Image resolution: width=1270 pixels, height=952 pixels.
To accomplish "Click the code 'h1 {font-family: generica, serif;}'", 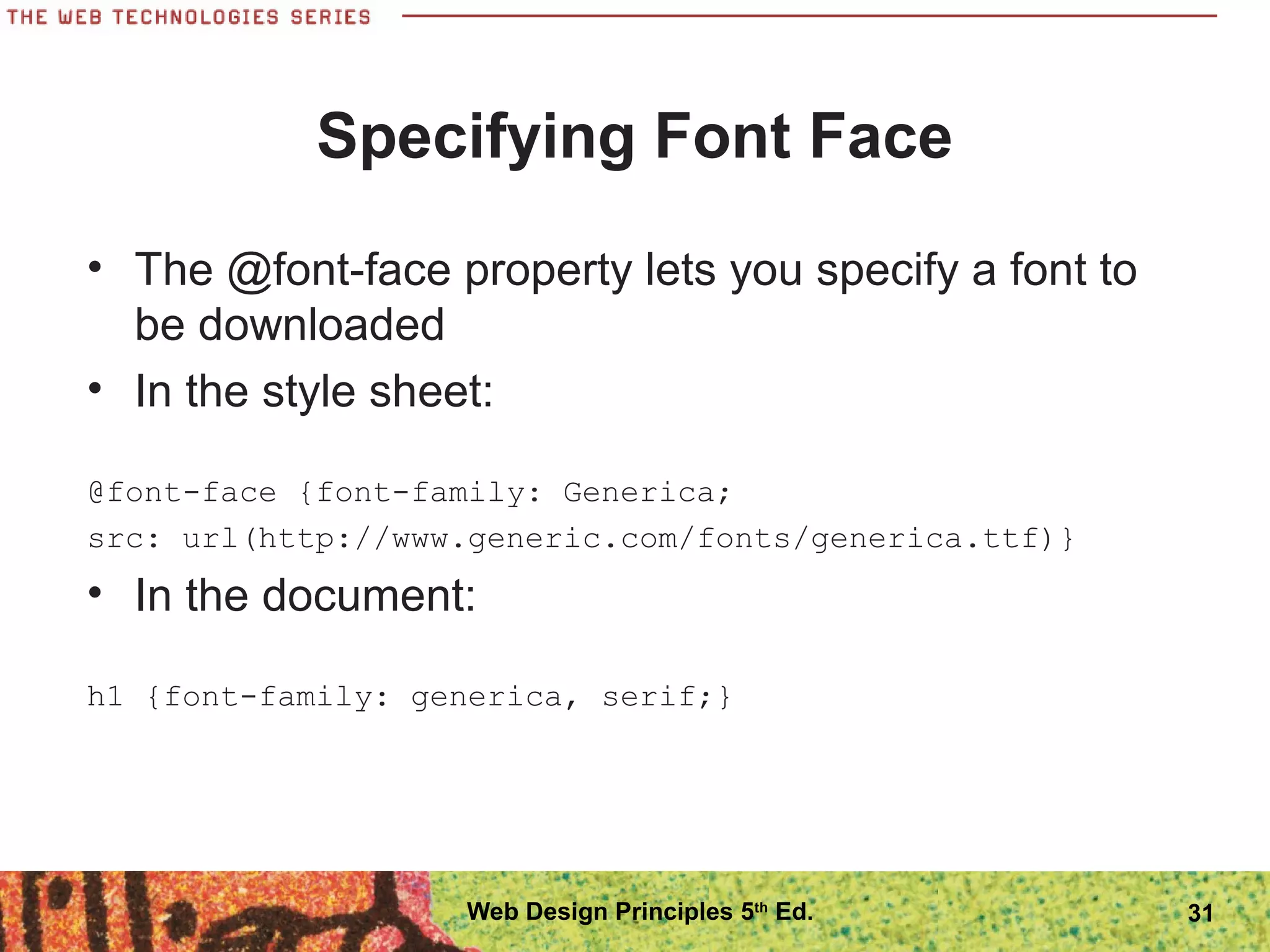I will click(x=409, y=697).
